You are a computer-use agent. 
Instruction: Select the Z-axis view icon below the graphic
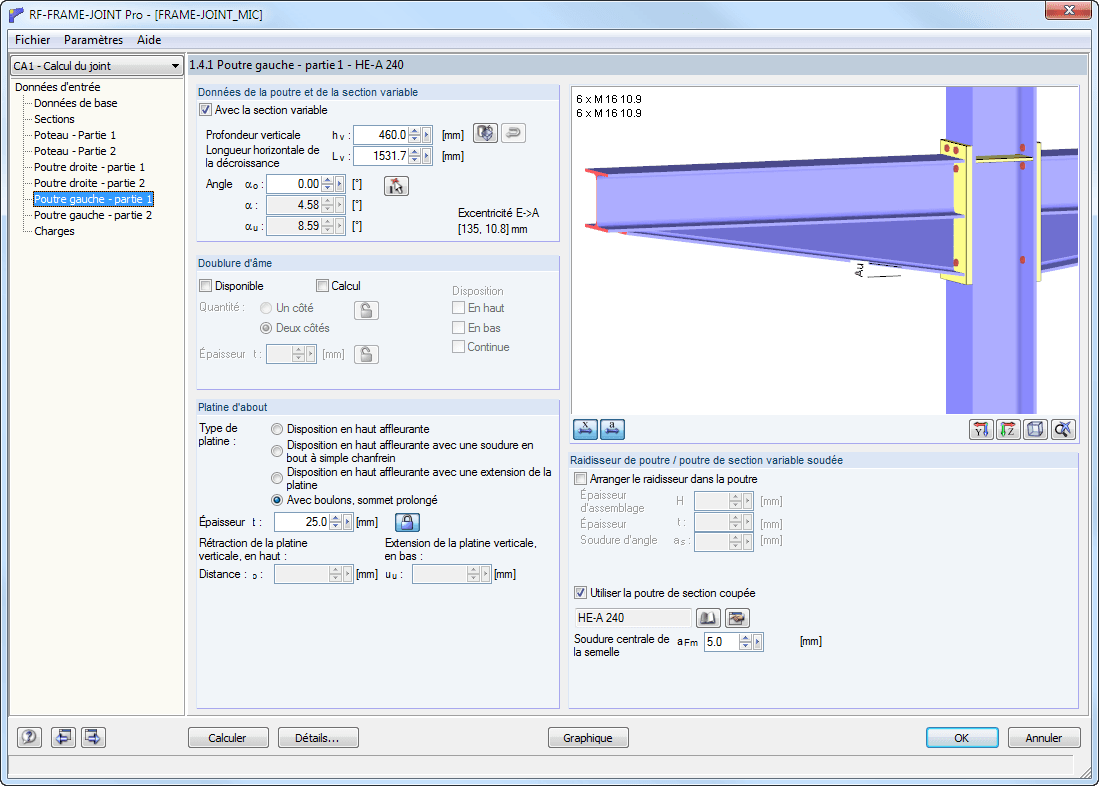click(x=1009, y=429)
